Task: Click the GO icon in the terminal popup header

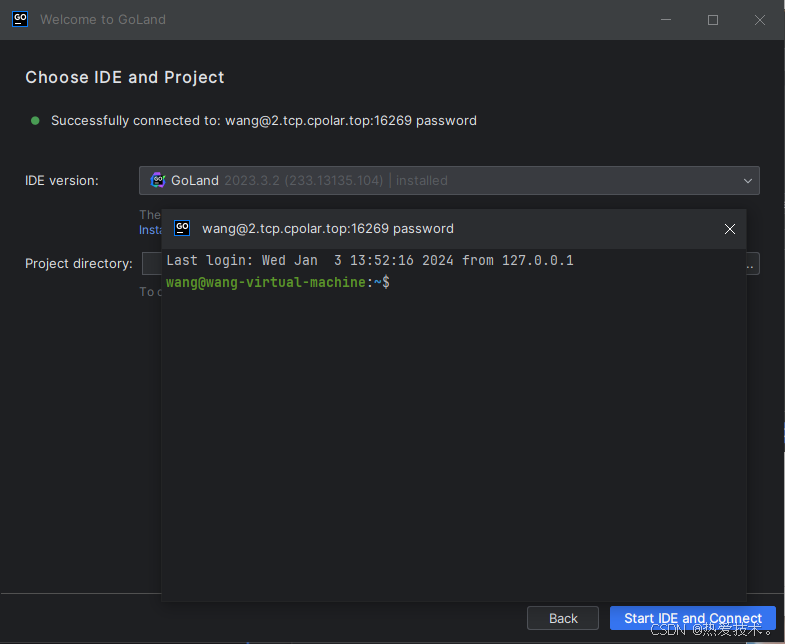Action: (182, 228)
